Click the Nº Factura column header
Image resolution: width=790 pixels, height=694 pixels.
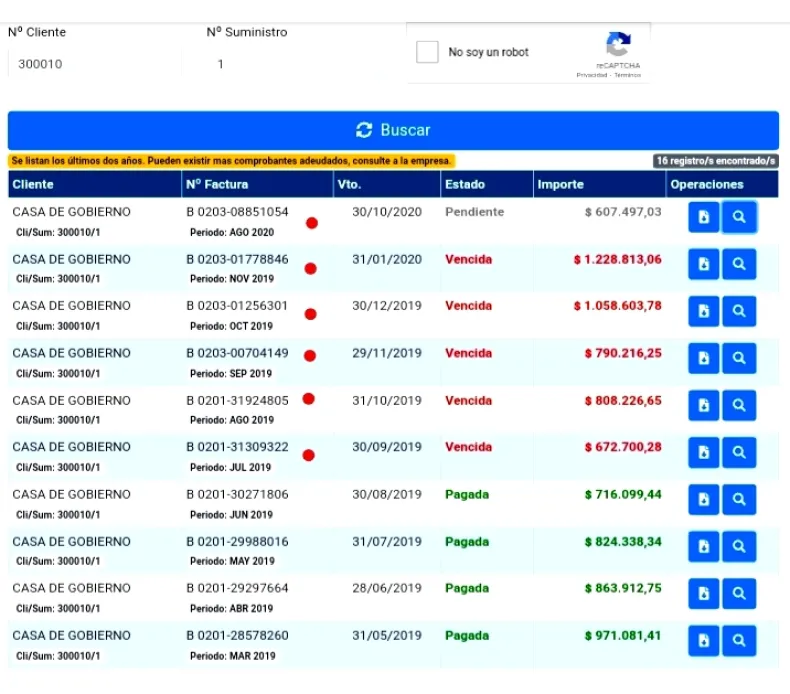pyautogui.click(x=217, y=184)
